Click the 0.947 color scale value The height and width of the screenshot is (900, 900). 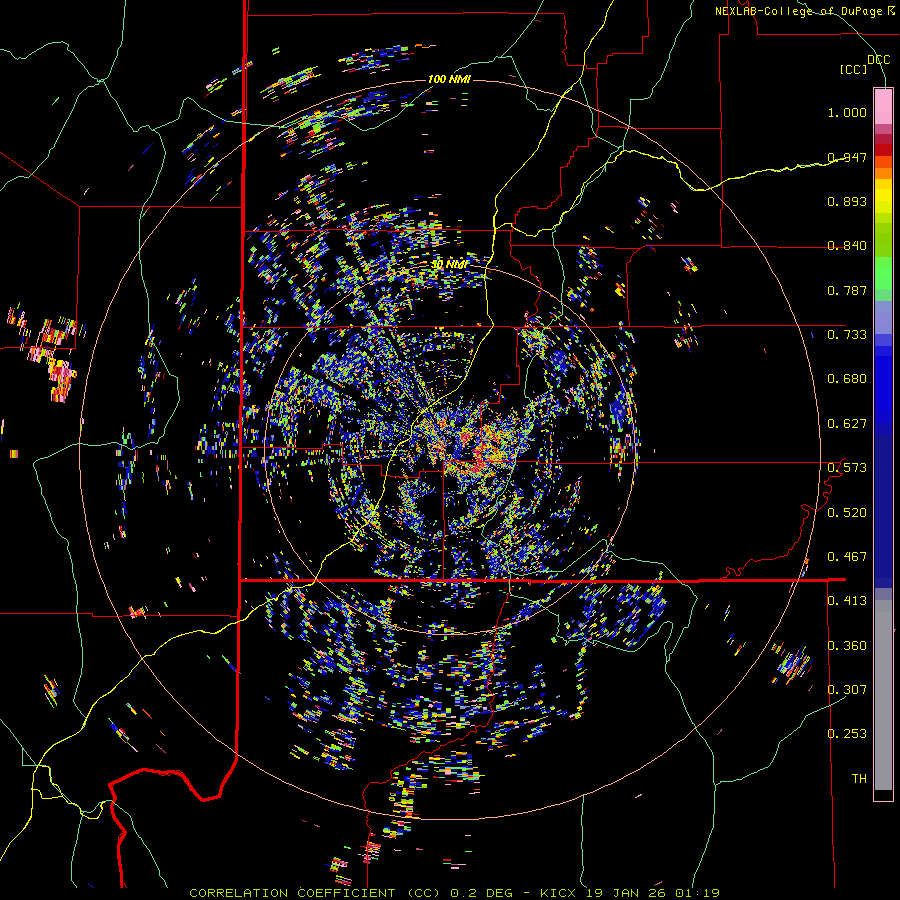click(x=847, y=157)
